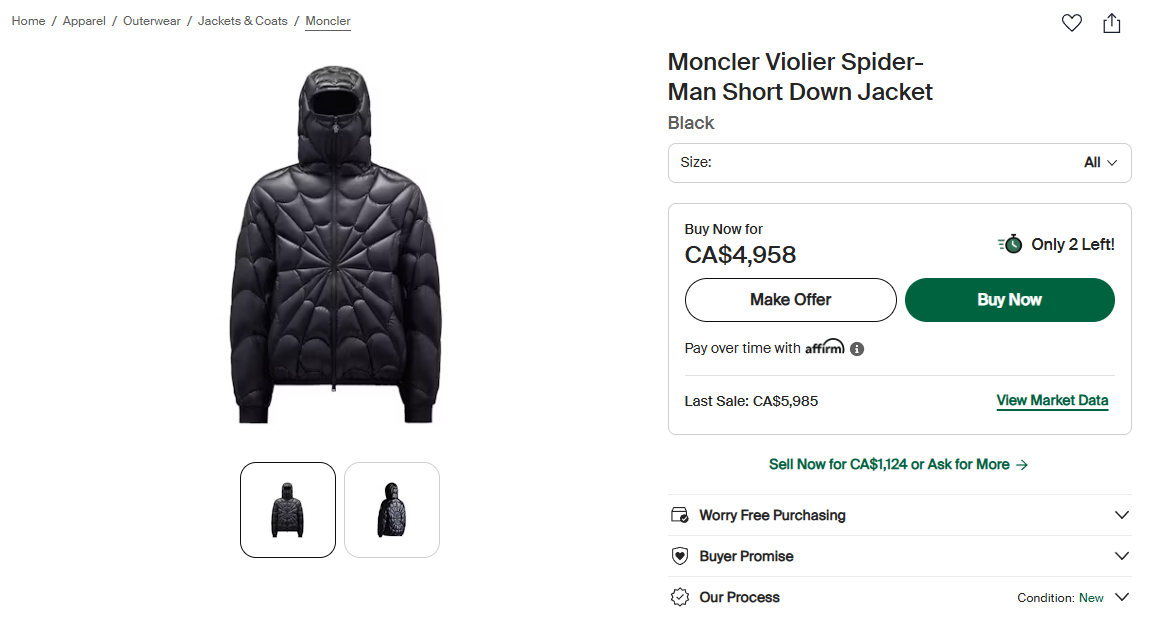Click the stopwatch icon beside Only 2 Left

1012,243
